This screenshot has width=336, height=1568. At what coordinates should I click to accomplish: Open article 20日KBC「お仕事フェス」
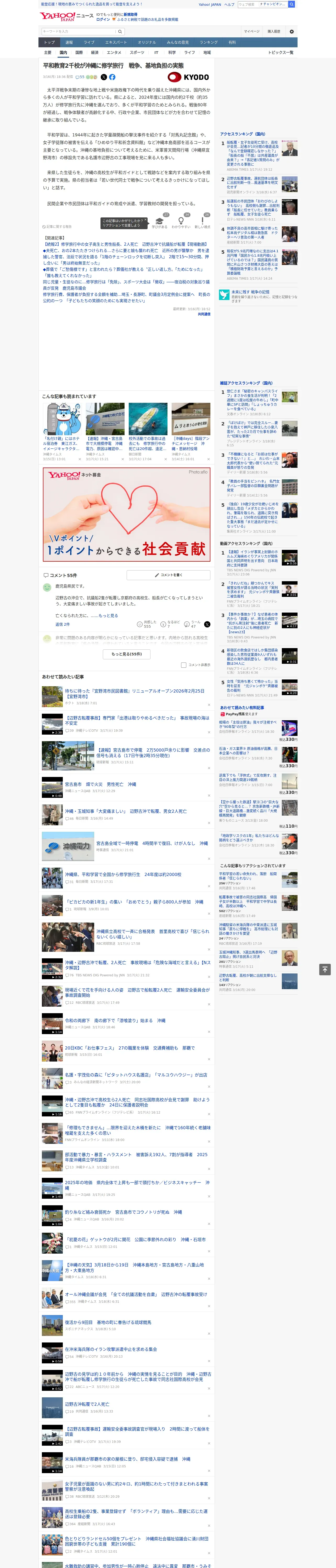click(130, 1048)
